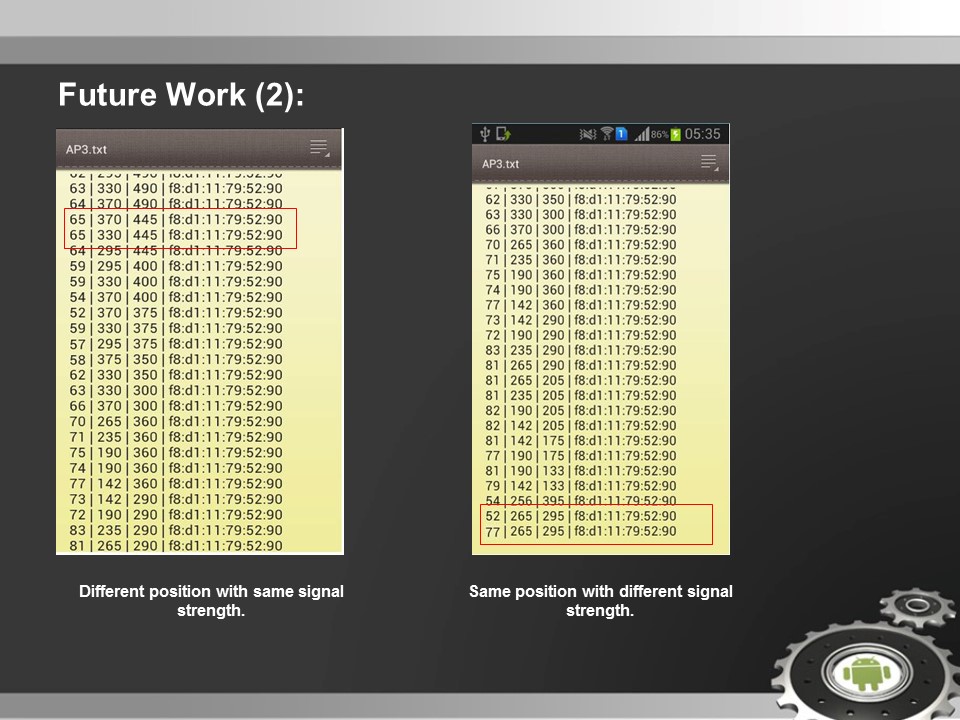Expand the menu arrow on left AP3.txt title bar
The image size is (960, 720).
325,154
